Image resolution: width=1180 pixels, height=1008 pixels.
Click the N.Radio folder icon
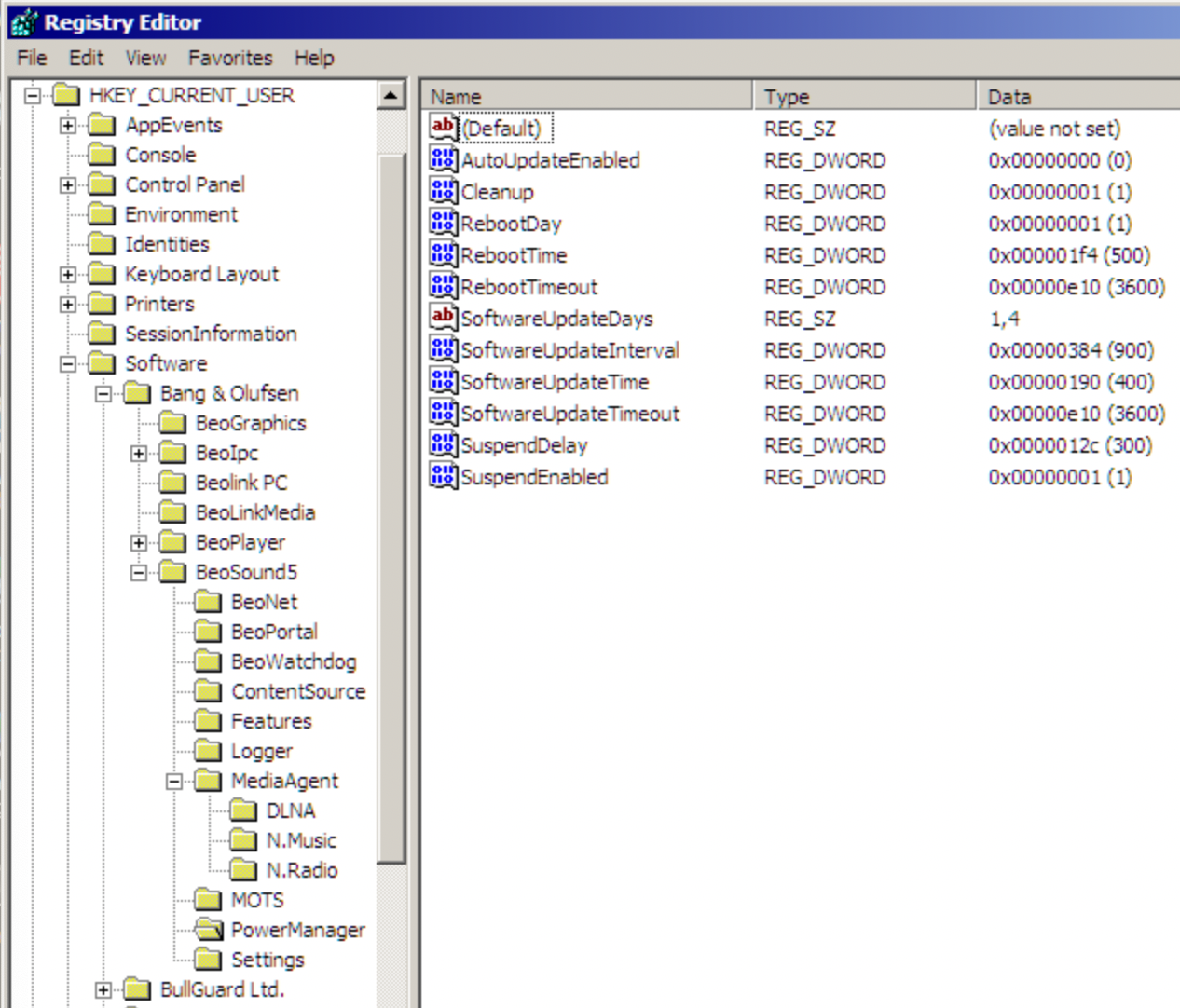243,870
